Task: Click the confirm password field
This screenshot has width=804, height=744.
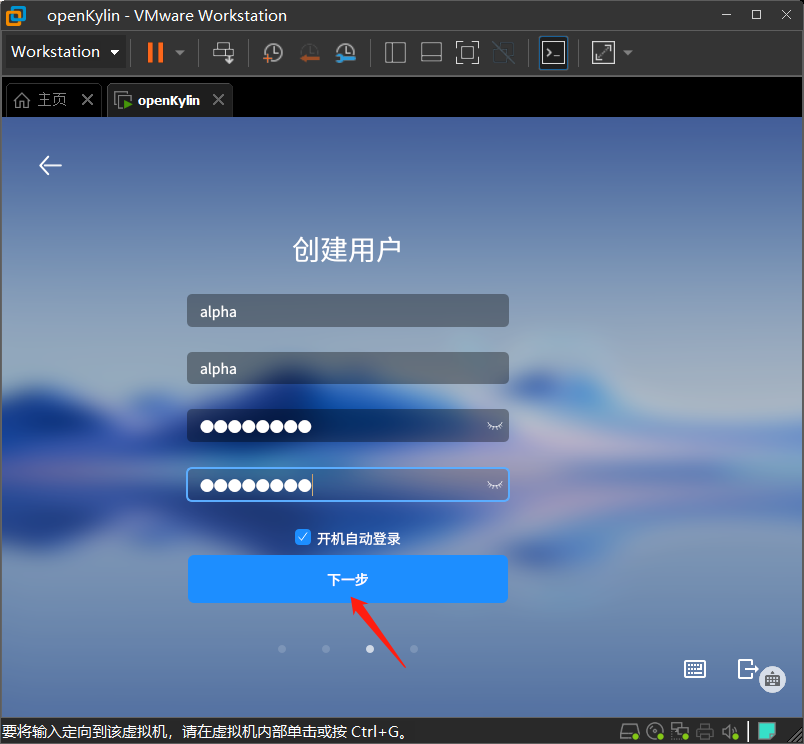Action: coord(348,485)
